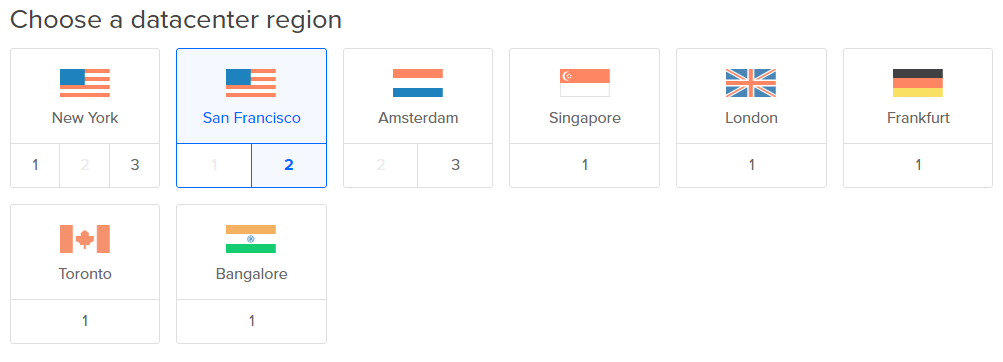Select the Netherlands flag for Amsterdam

[418, 83]
